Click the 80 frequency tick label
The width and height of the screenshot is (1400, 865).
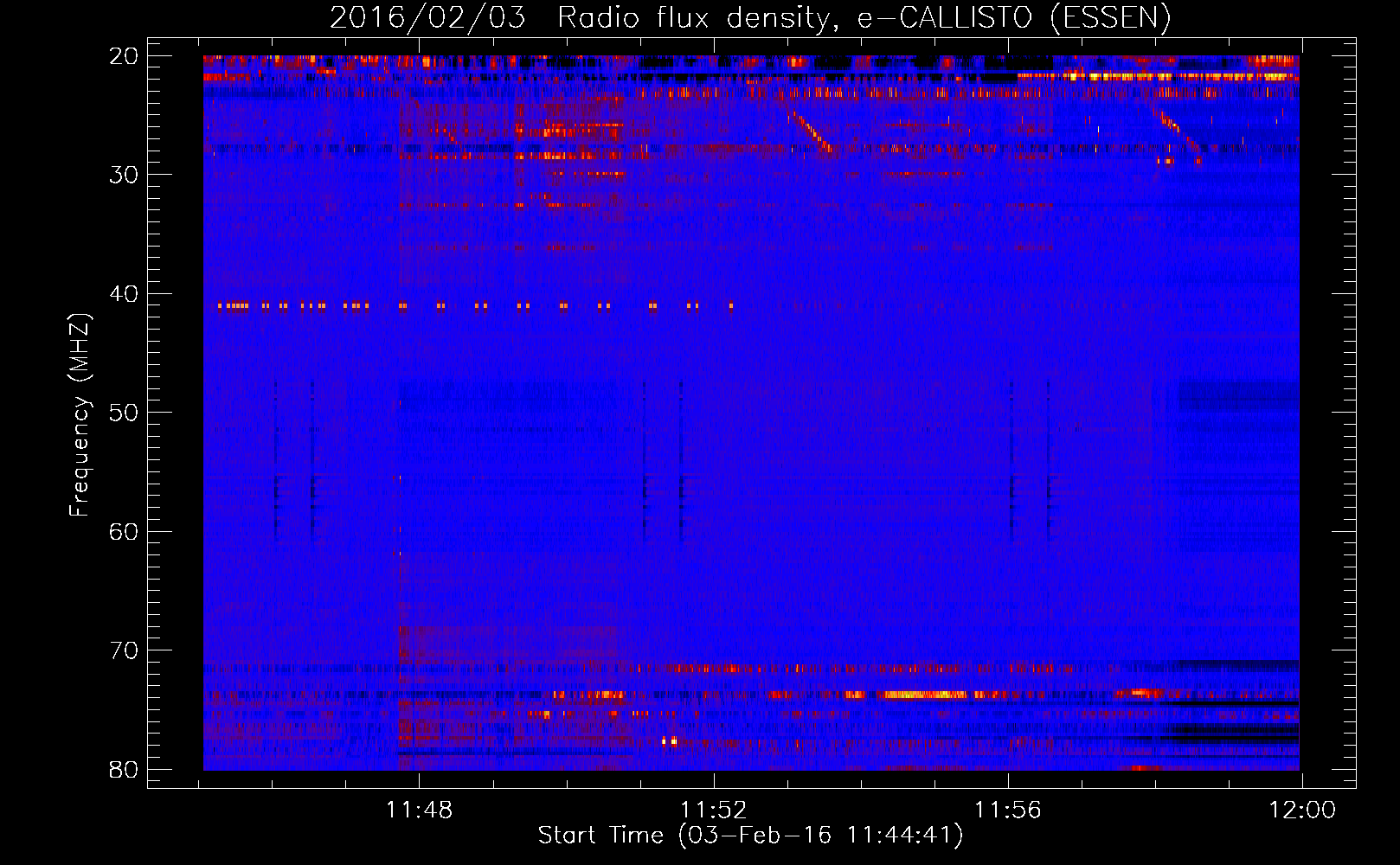click(124, 769)
